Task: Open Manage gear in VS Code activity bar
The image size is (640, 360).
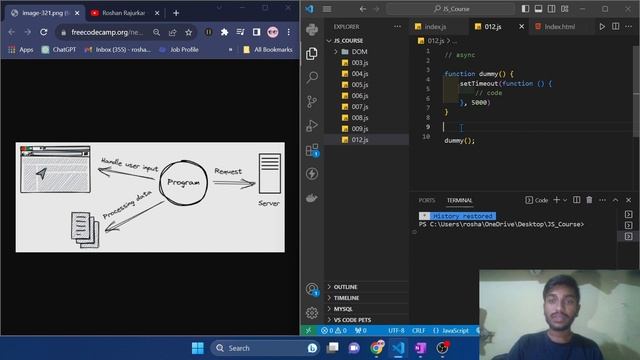Action: coord(312,313)
